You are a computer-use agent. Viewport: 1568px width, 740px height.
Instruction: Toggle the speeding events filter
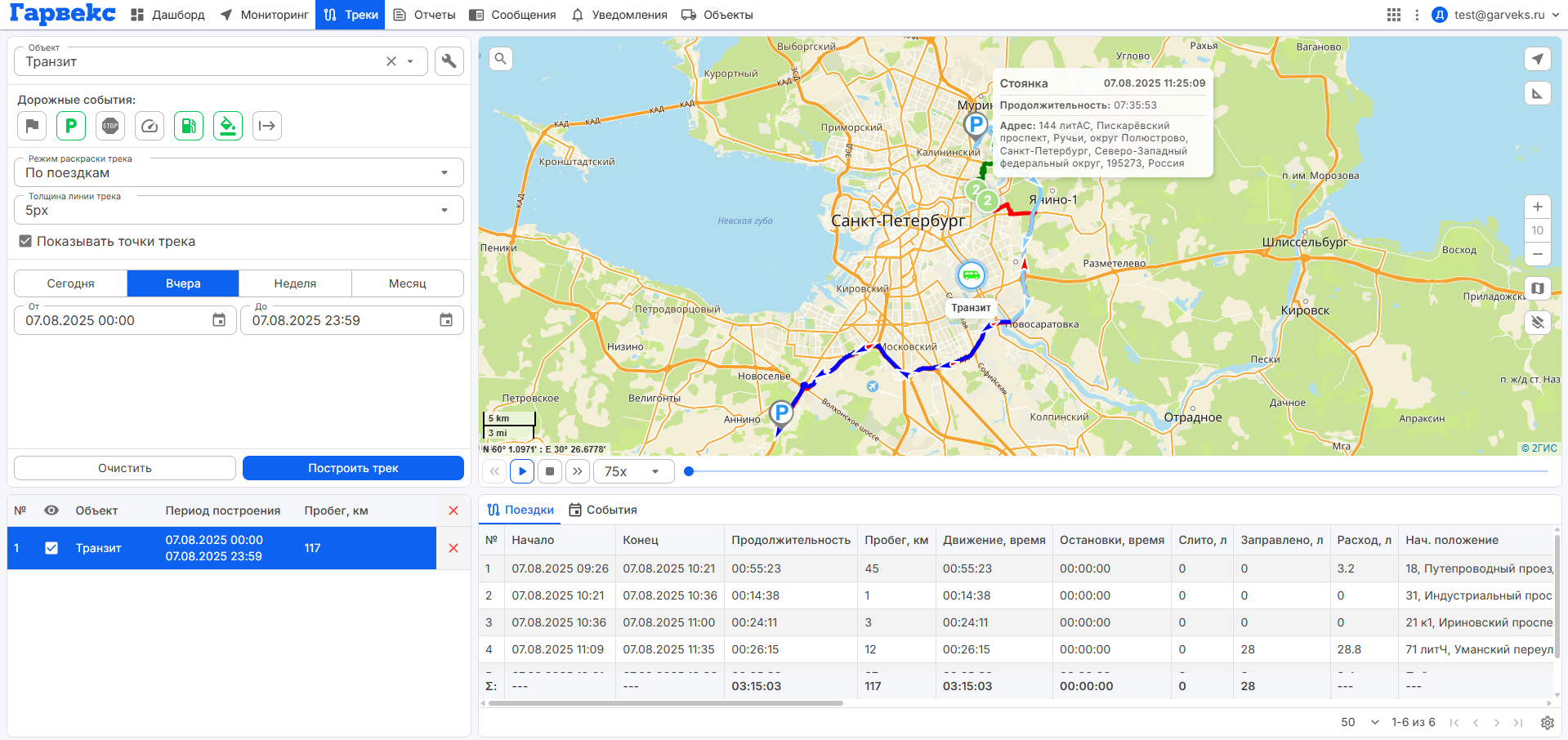[150, 126]
